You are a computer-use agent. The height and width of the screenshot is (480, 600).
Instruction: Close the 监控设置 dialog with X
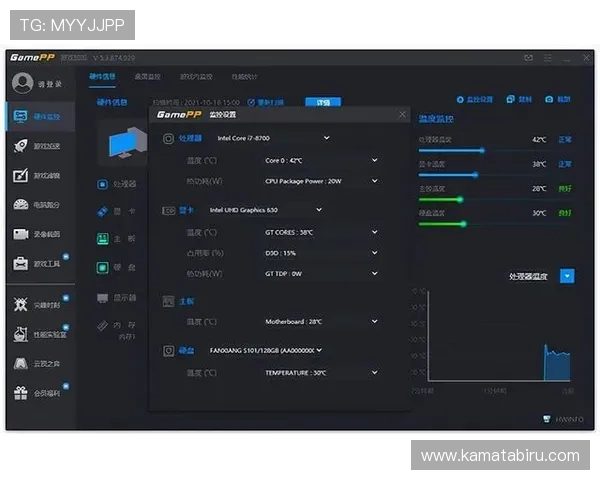(402, 115)
